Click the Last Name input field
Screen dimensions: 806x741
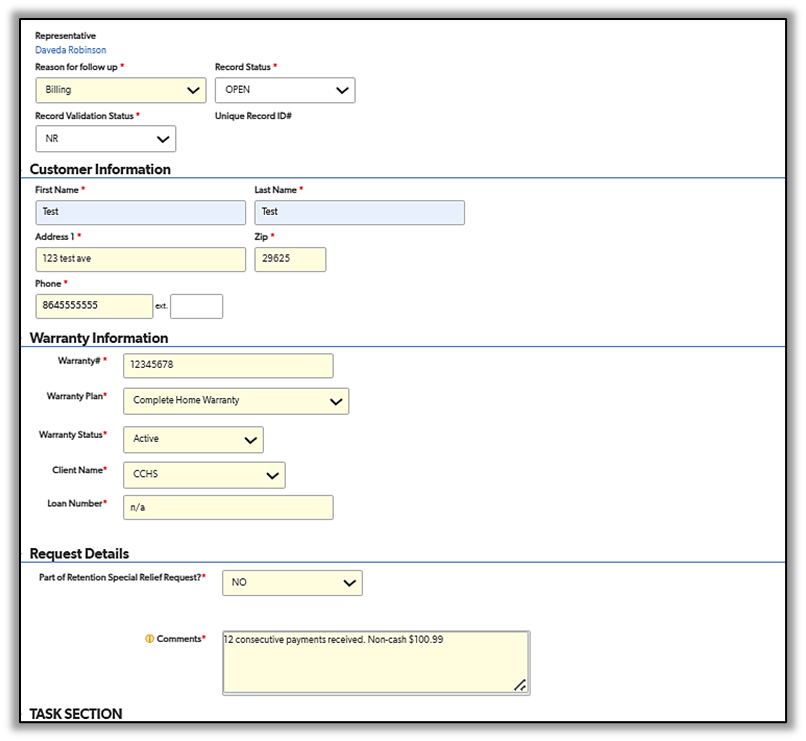pyautogui.click(x=359, y=212)
